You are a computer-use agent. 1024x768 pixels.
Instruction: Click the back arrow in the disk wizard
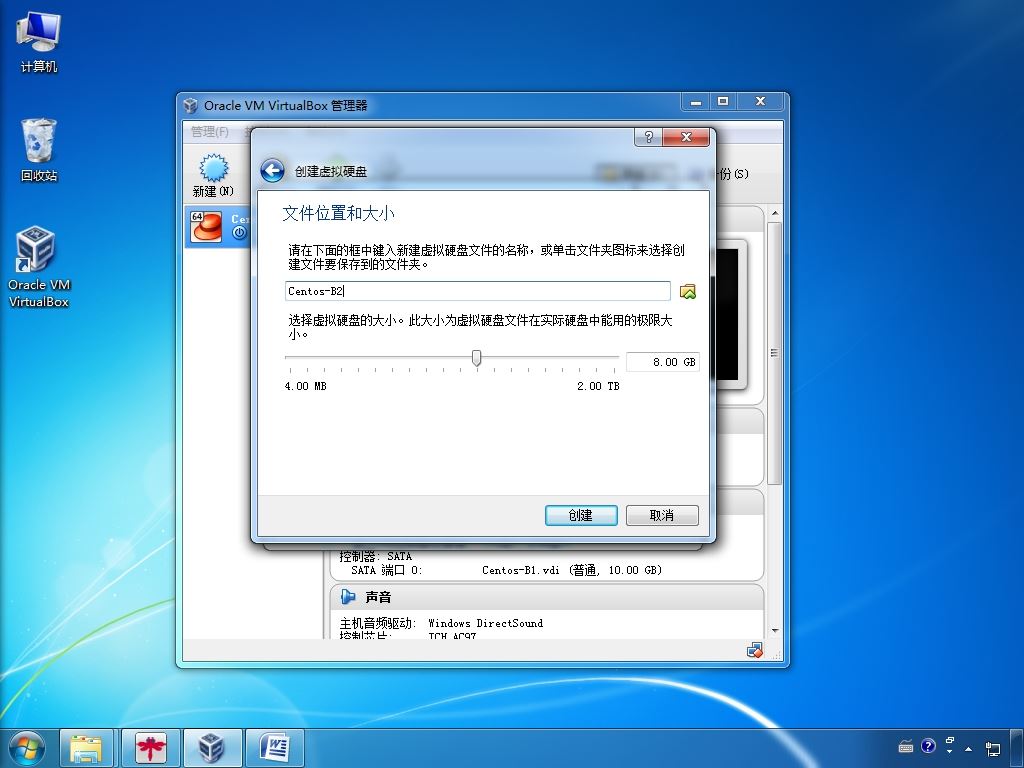[x=272, y=171]
